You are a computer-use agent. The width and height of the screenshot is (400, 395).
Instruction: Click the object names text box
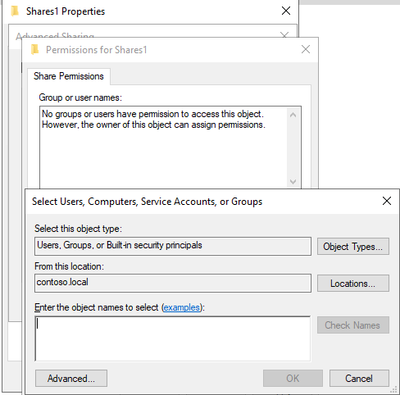pyautogui.click(x=172, y=338)
